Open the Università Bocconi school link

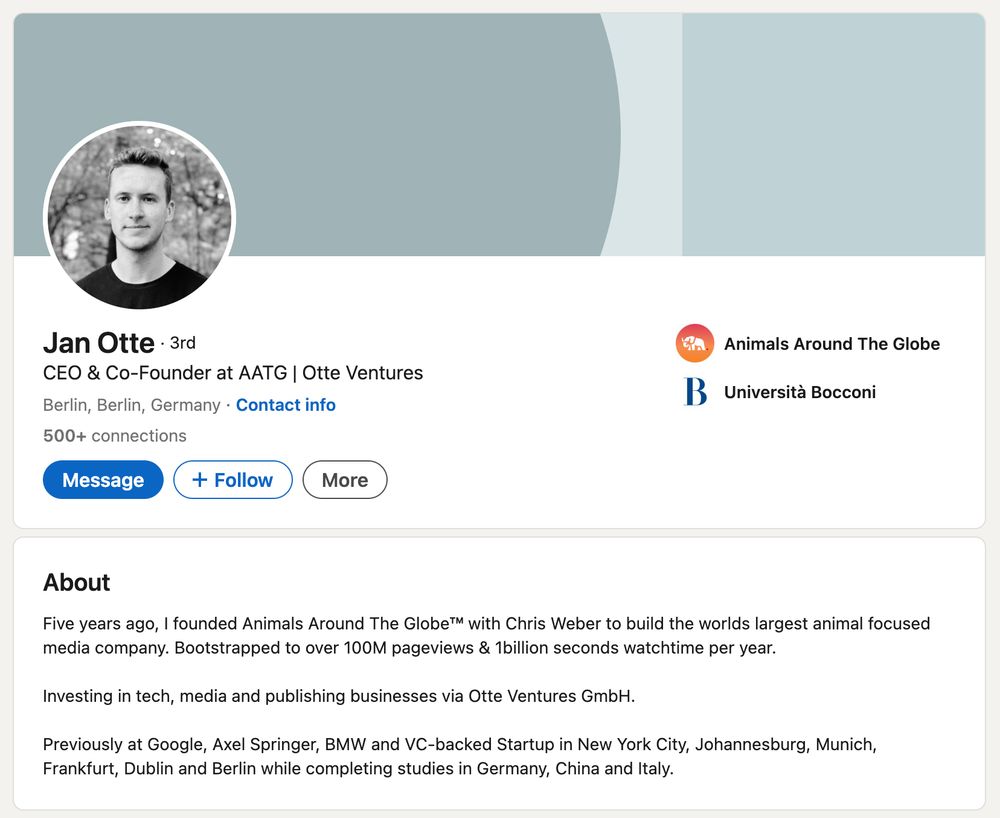[800, 391]
